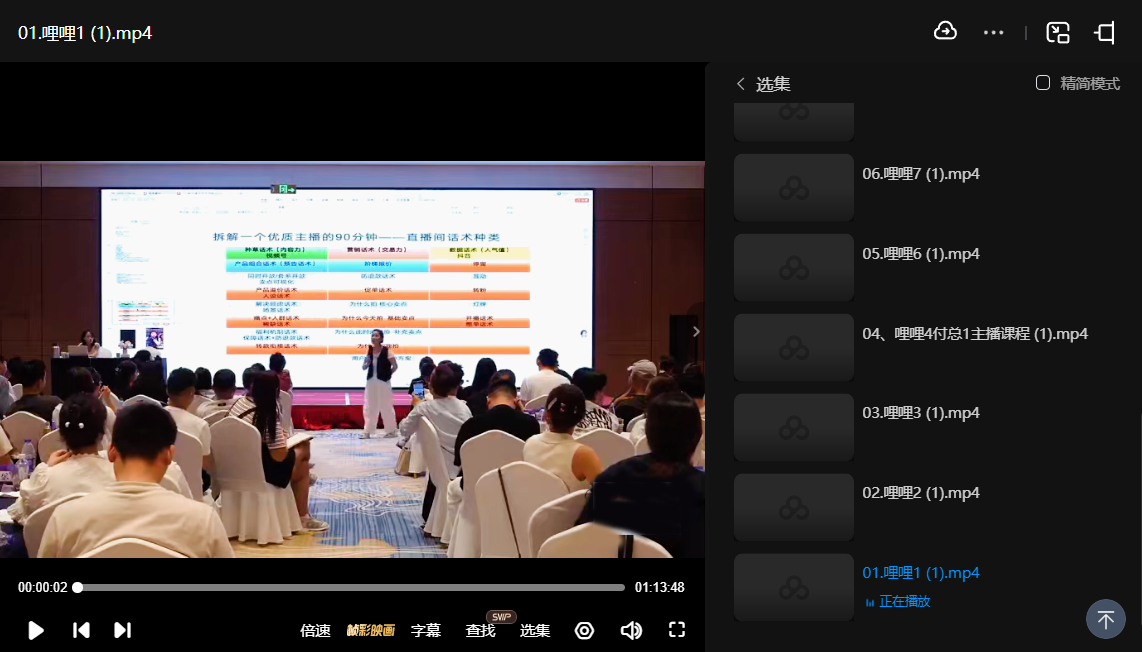The height and width of the screenshot is (652, 1142).
Task: Click the pin window icon at top right
Action: (1105, 32)
